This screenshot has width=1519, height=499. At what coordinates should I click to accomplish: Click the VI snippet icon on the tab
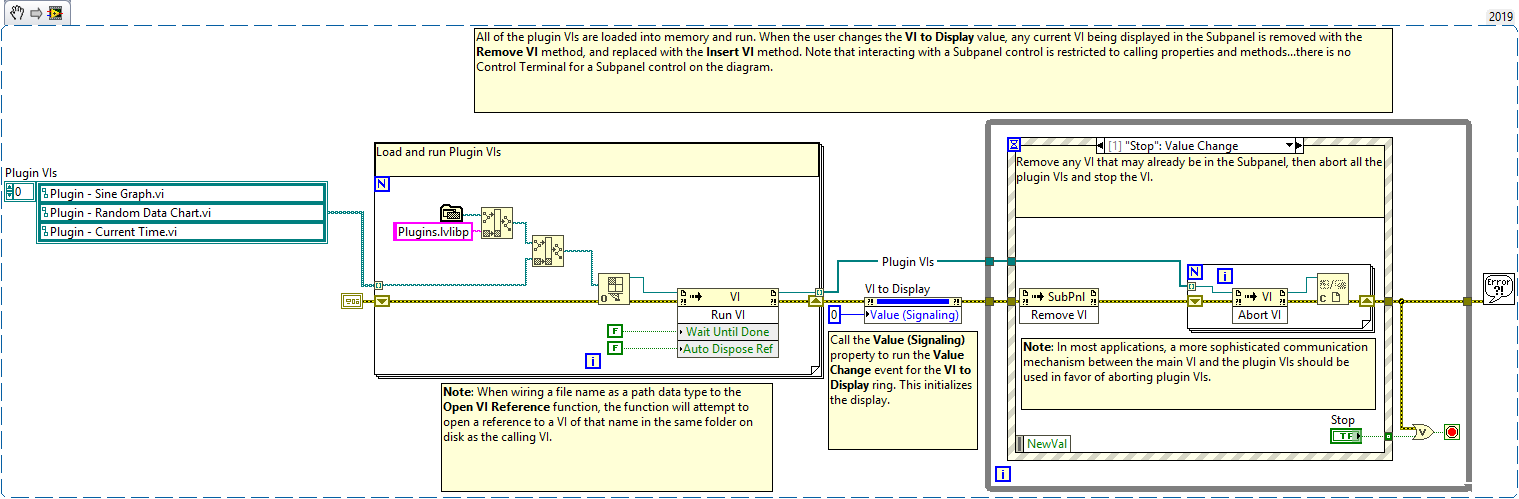(x=55, y=13)
